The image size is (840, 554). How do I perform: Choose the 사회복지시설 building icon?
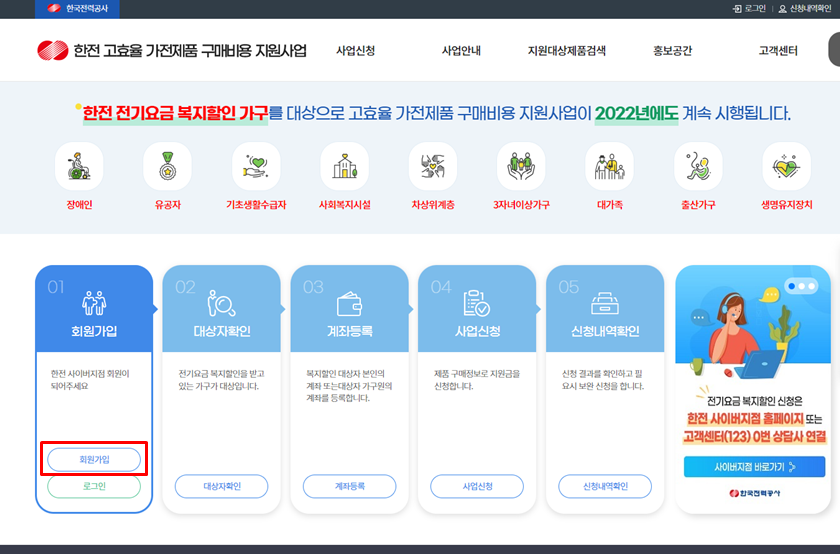pos(344,166)
